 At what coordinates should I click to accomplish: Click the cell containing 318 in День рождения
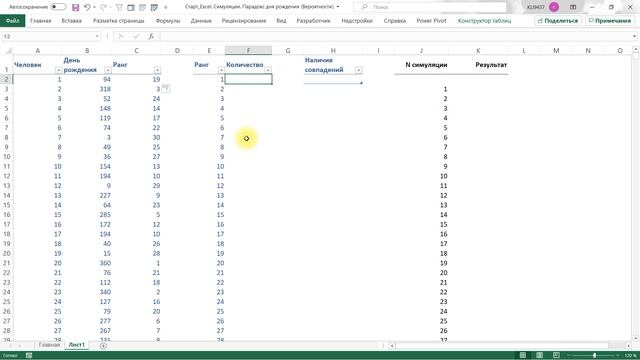click(87, 89)
